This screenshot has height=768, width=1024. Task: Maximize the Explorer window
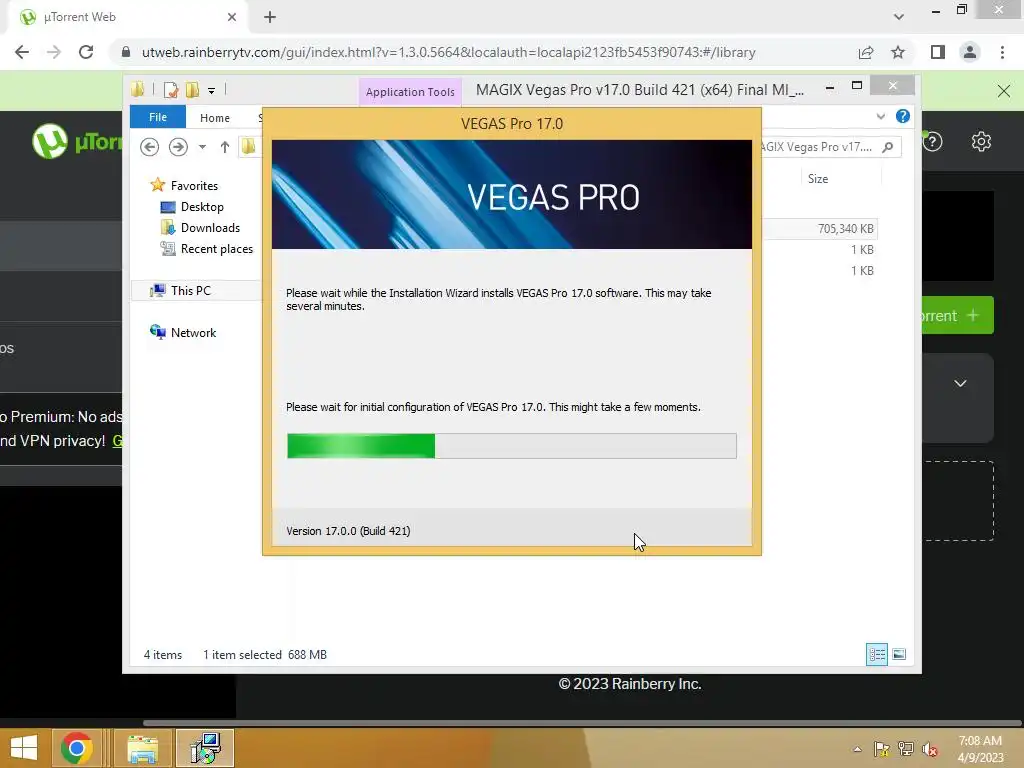coord(857,86)
